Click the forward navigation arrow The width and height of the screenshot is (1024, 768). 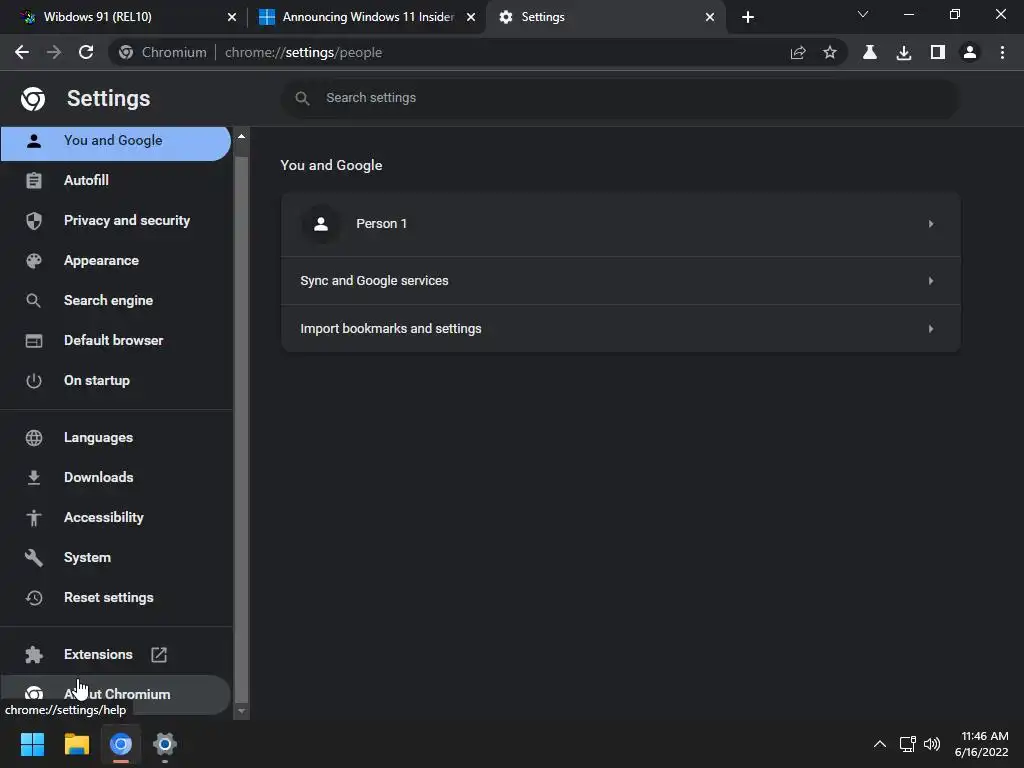pyautogui.click(x=54, y=52)
